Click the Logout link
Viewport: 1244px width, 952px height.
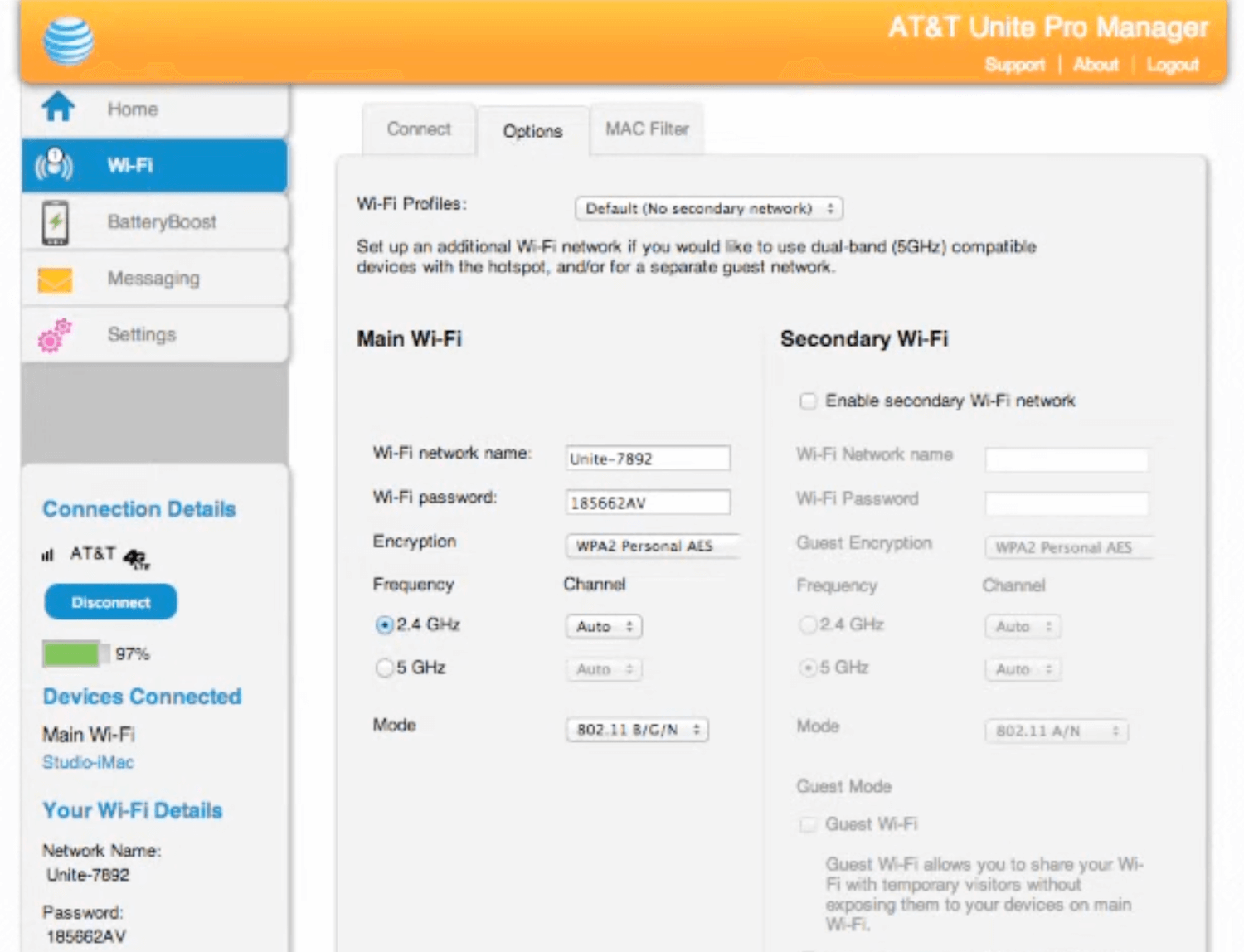(1172, 65)
